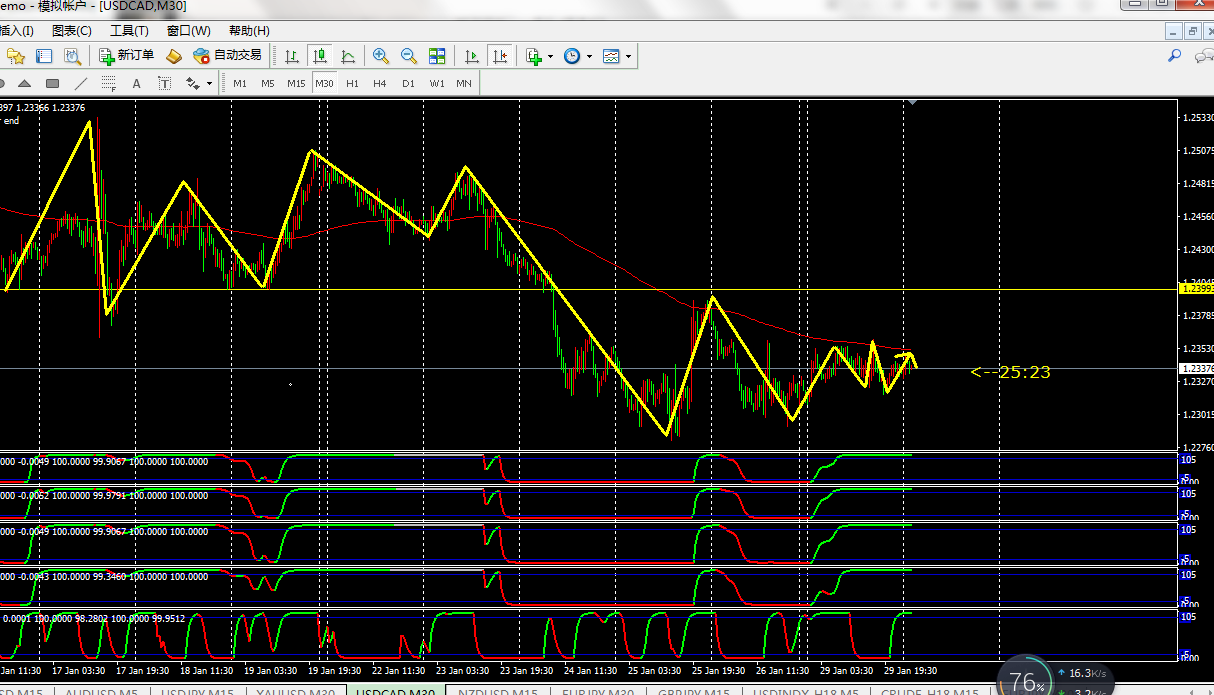Click the '22 Jan 11:30' time axis label
Screen dimensions: 1214x695
[x=397, y=671]
